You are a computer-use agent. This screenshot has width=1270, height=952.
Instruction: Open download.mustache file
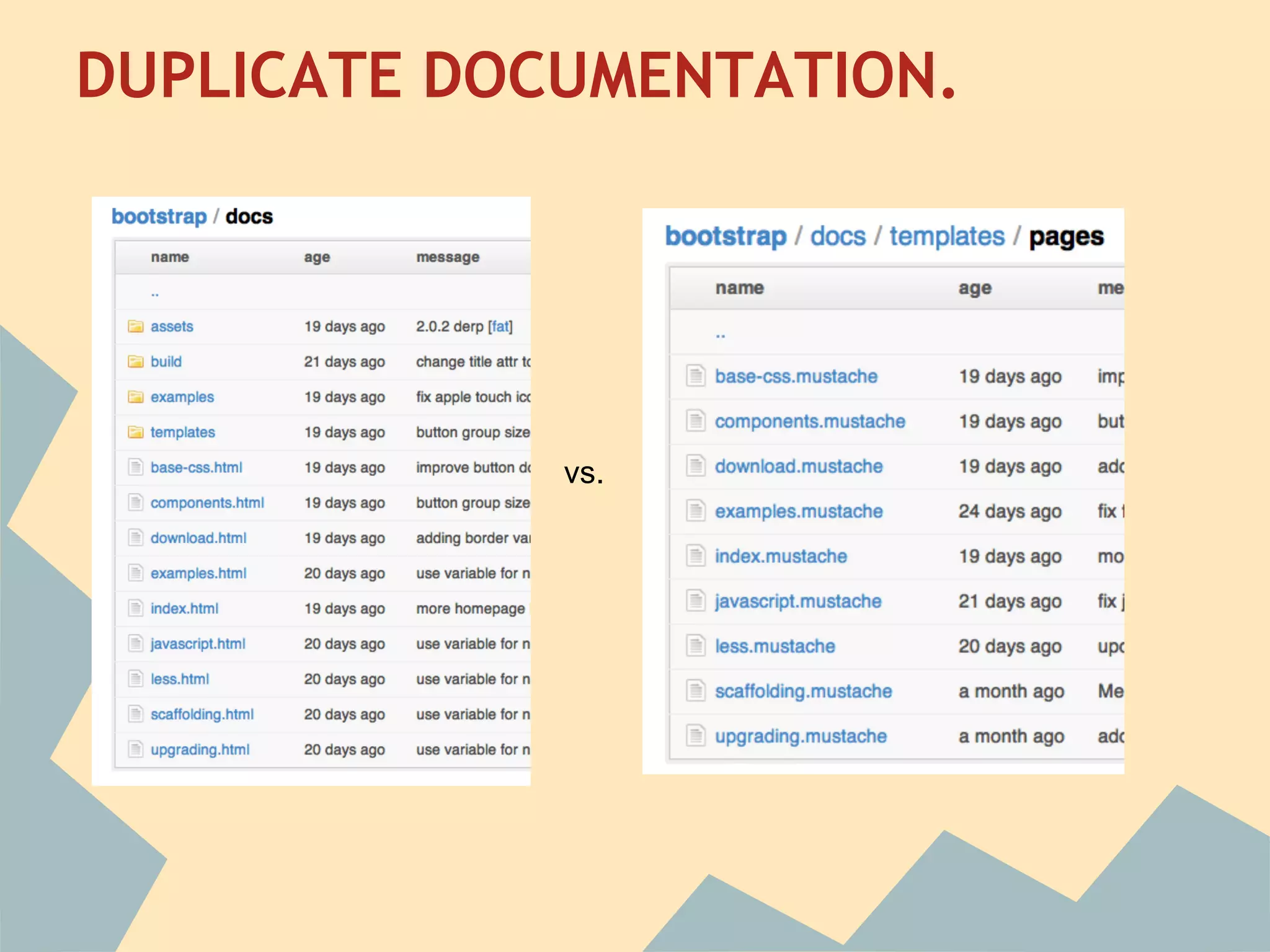(799, 466)
